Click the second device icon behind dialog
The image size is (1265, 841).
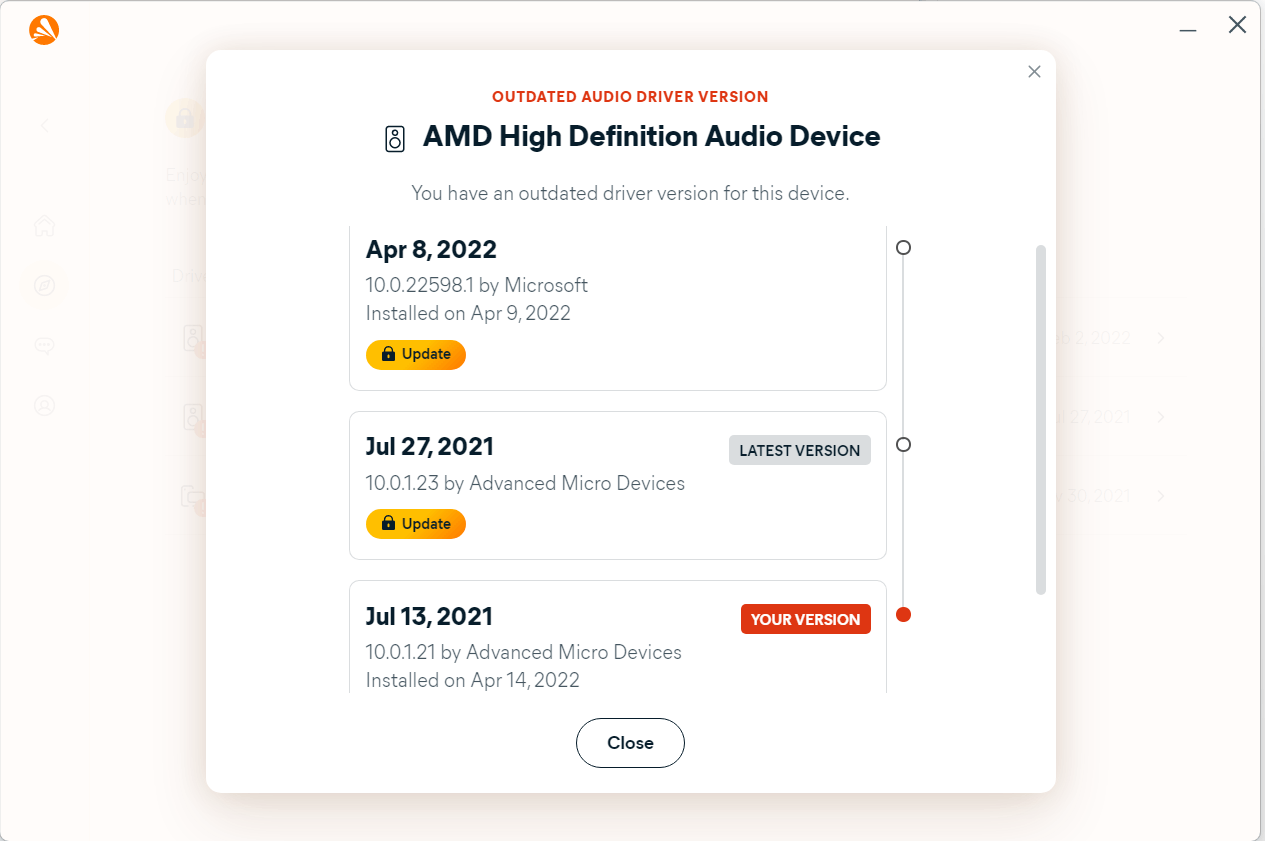tap(194, 418)
